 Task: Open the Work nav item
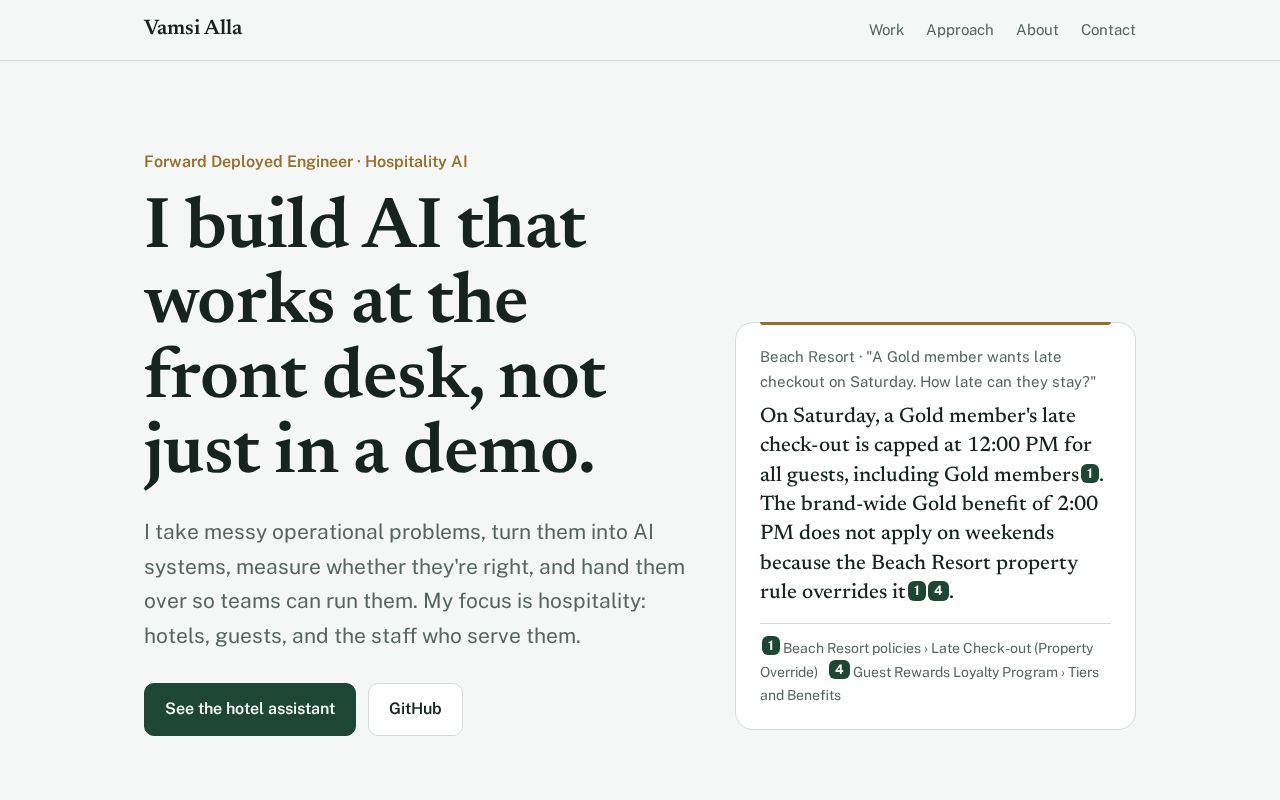click(886, 30)
